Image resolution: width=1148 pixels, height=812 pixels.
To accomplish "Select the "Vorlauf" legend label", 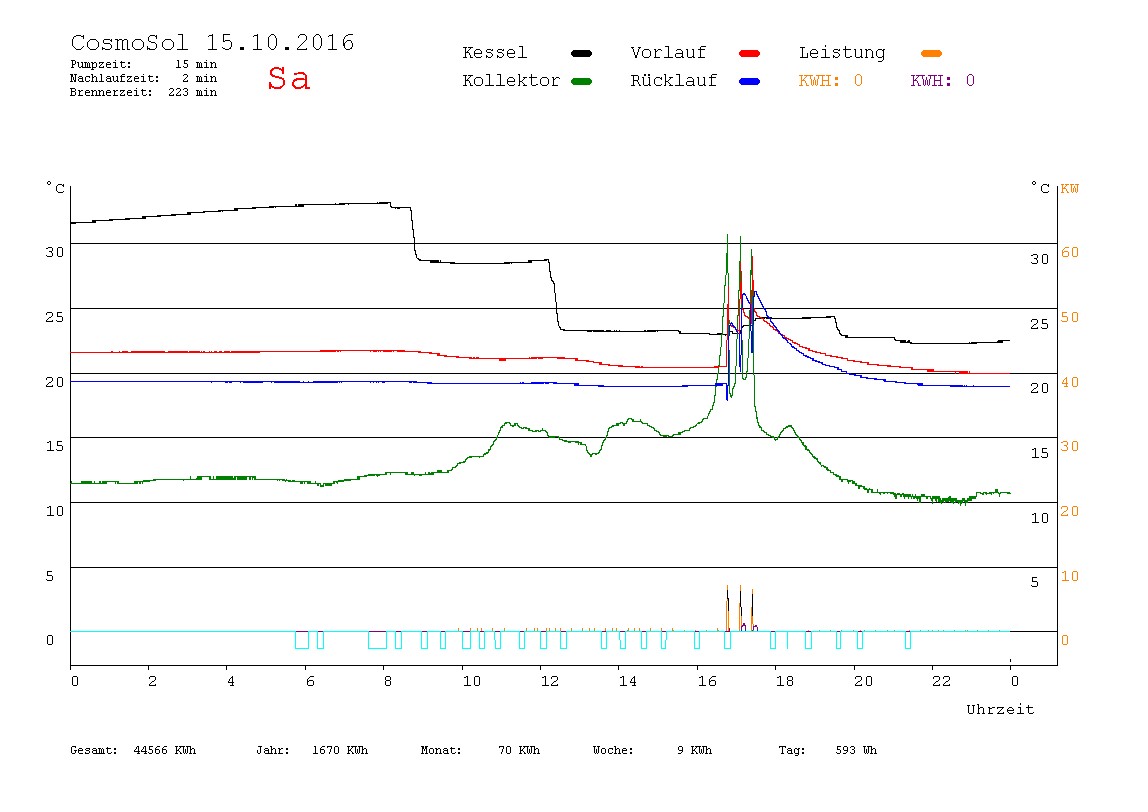I will pos(668,53).
